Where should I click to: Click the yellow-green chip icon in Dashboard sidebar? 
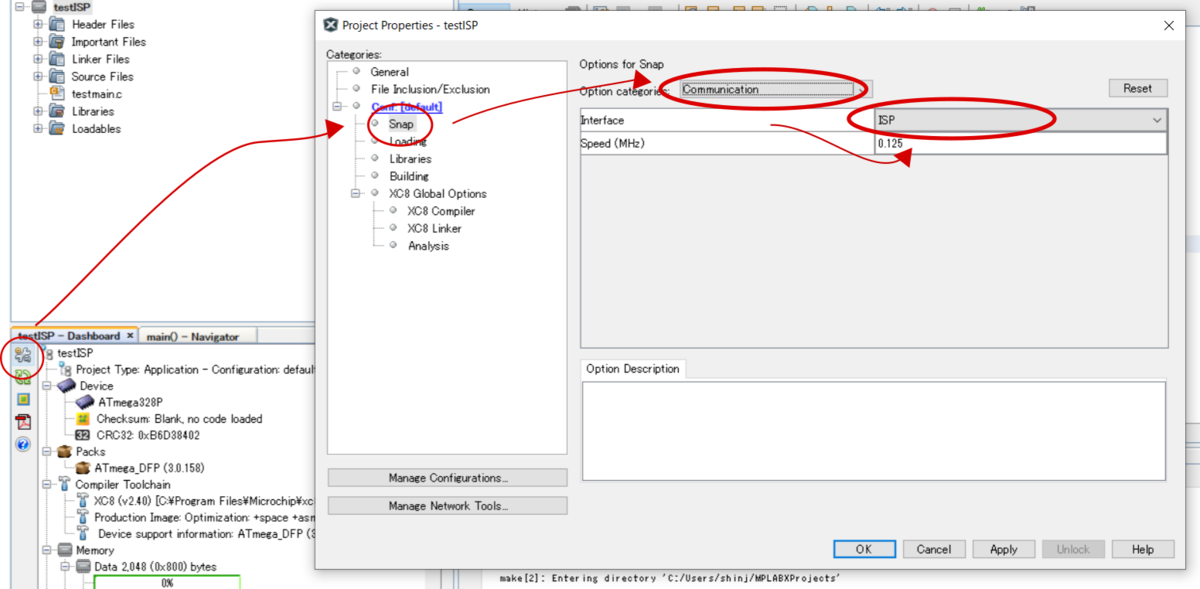(23, 399)
